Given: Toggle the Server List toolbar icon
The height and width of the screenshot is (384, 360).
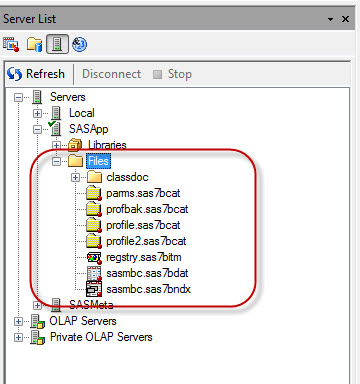Looking at the screenshot, I should (x=57, y=44).
